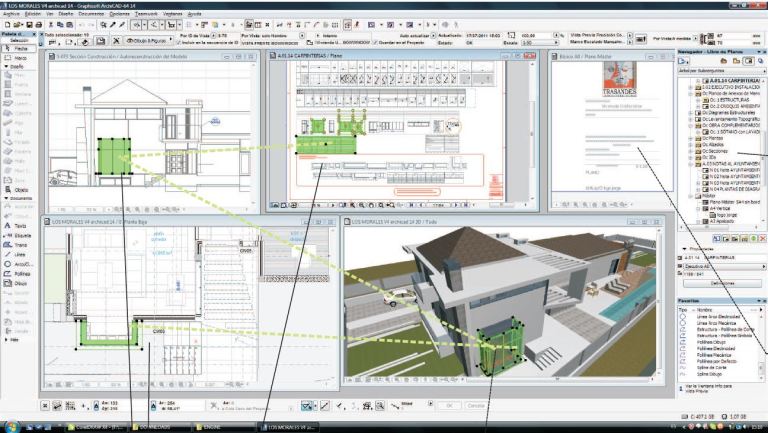Screen dimensions: 768x433
Task: Click the red delete icon under Navigator tree
Action: 762,239
